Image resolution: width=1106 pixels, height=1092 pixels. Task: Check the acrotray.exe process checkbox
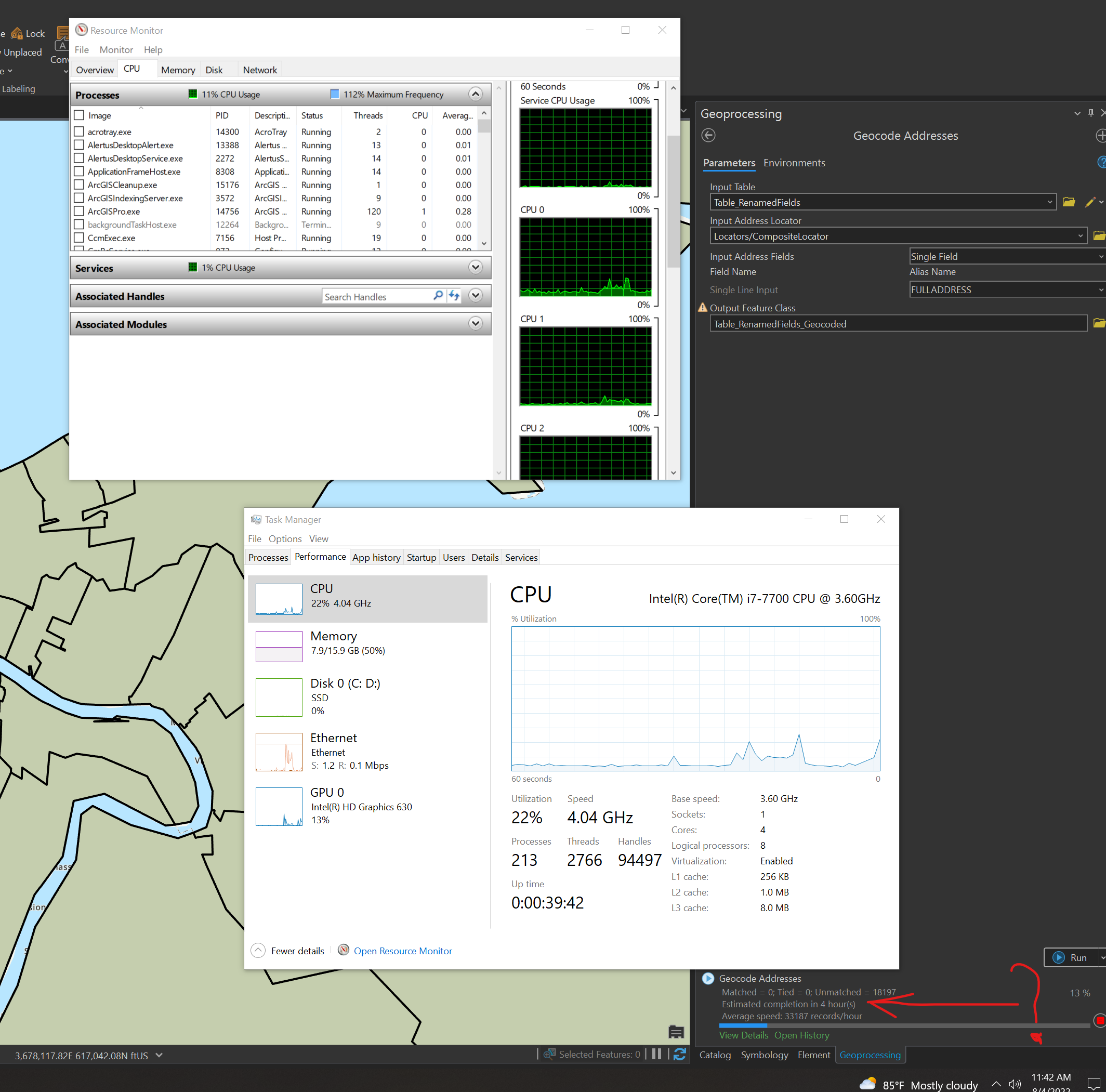click(79, 131)
